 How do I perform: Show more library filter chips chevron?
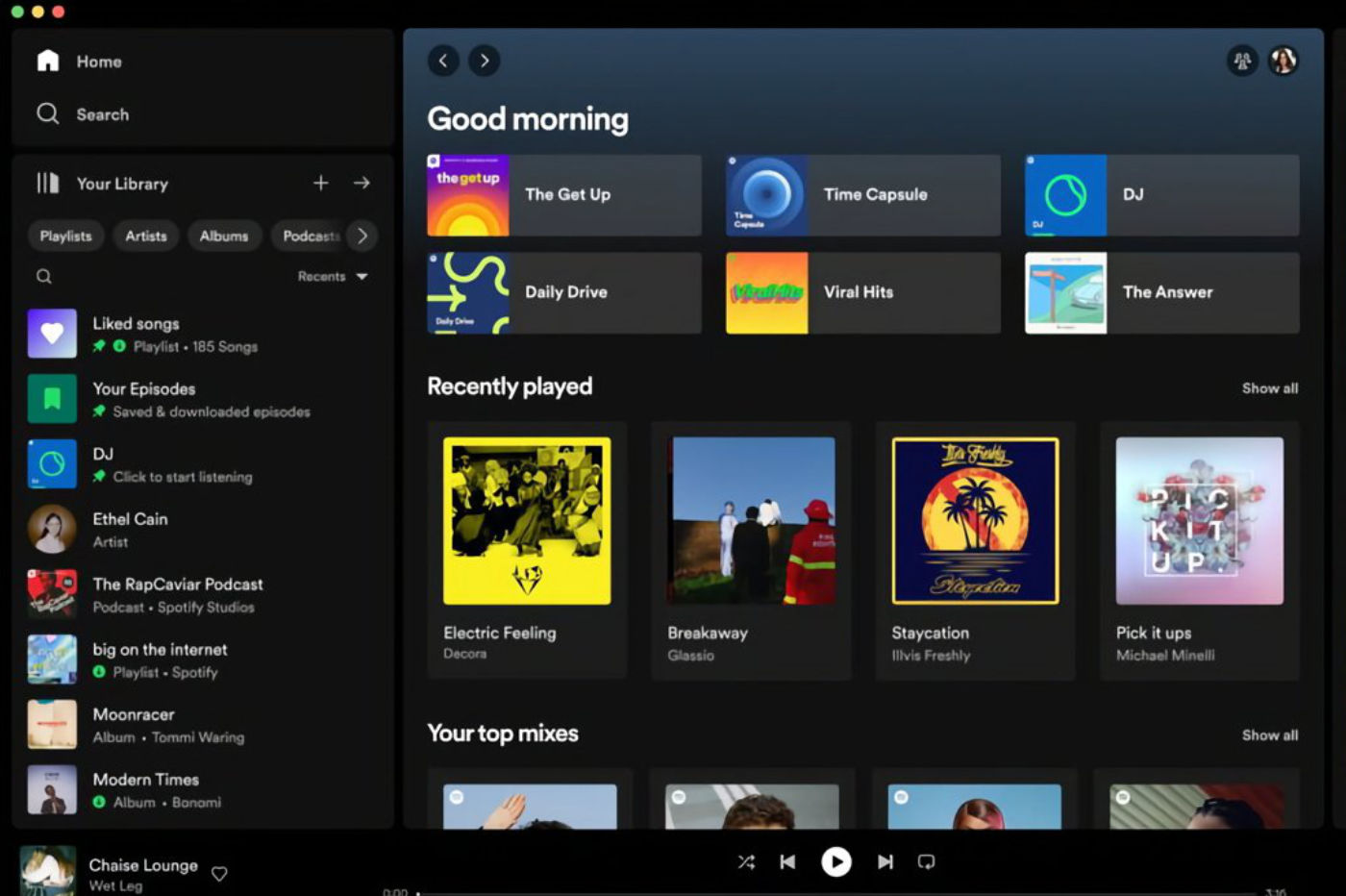coord(361,236)
